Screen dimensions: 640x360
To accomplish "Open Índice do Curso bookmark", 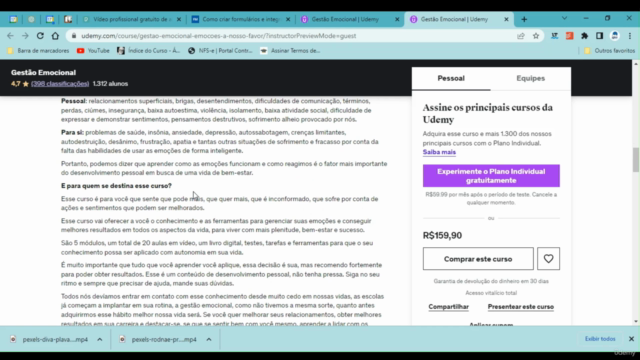I will coord(149,51).
